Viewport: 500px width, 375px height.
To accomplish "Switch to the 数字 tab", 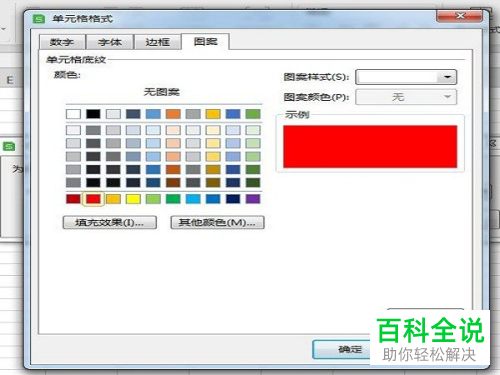I will click(62, 42).
